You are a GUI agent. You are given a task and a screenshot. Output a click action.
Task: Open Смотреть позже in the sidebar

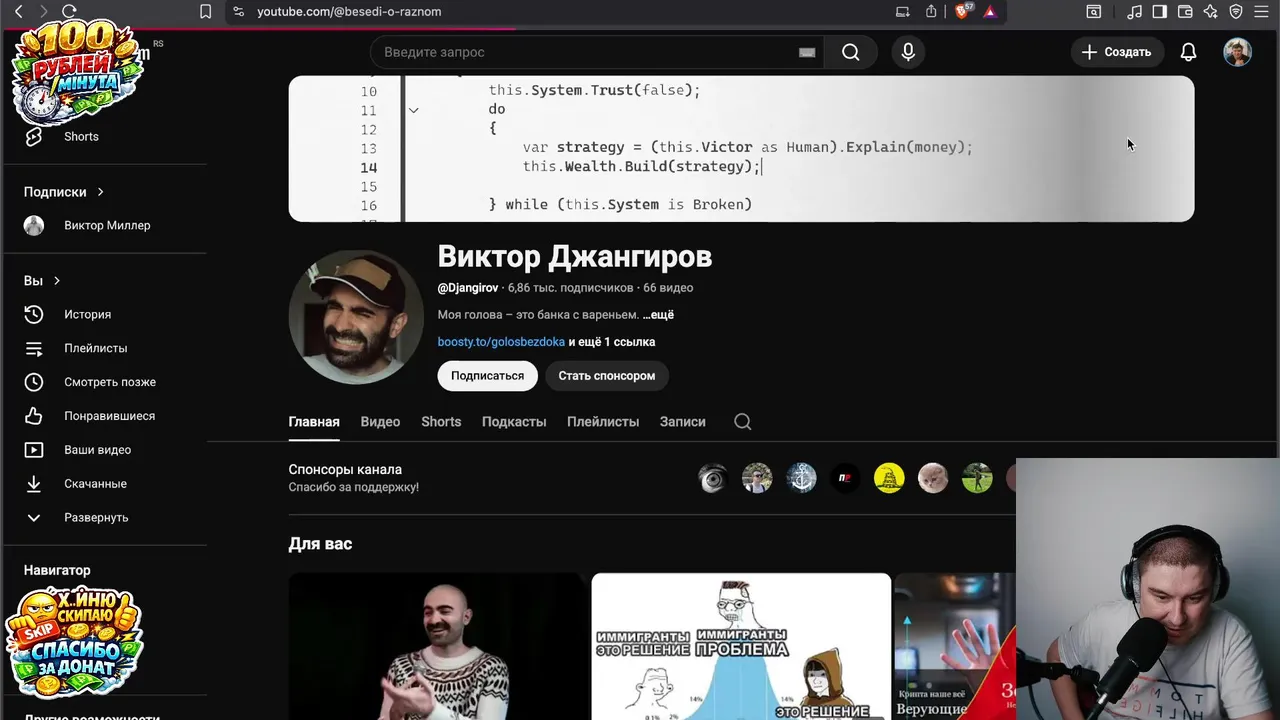coord(110,382)
